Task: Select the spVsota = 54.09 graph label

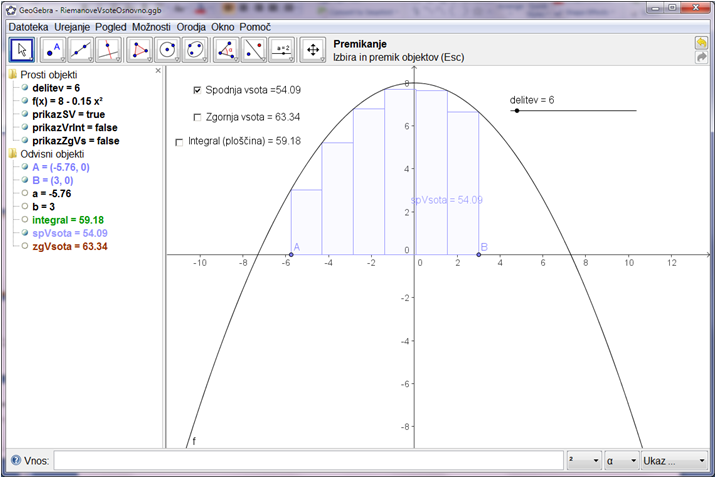Action: [447, 200]
